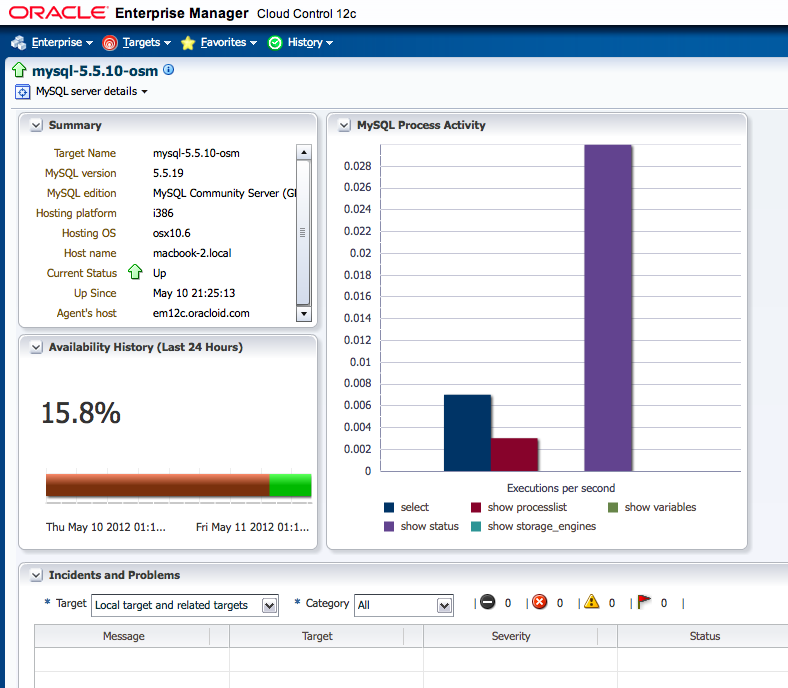Click the Warning incidents yellow triangle icon
Viewport: 788px width, 688px height.
[592, 602]
